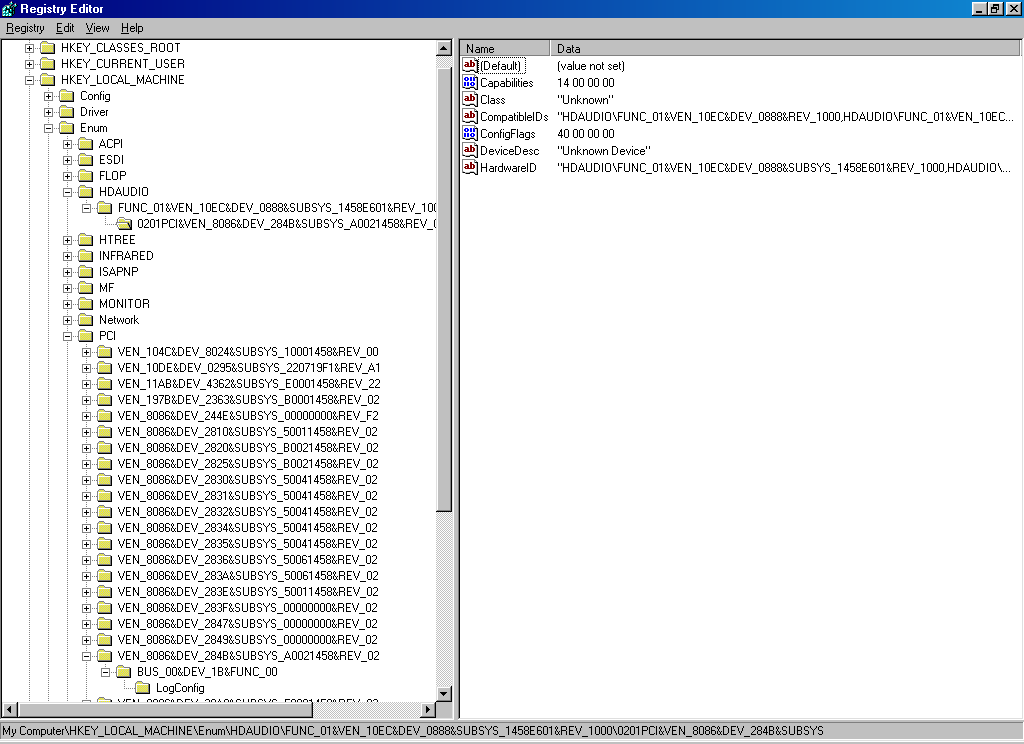Click the FLOP folder icon
The image size is (1024, 744).
point(86,176)
